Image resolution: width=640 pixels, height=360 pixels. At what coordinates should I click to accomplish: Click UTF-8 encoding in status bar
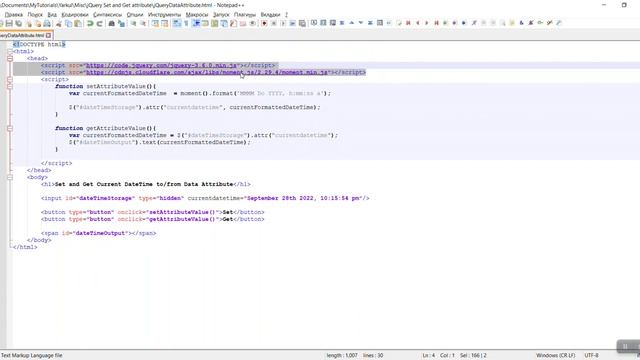point(591,356)
